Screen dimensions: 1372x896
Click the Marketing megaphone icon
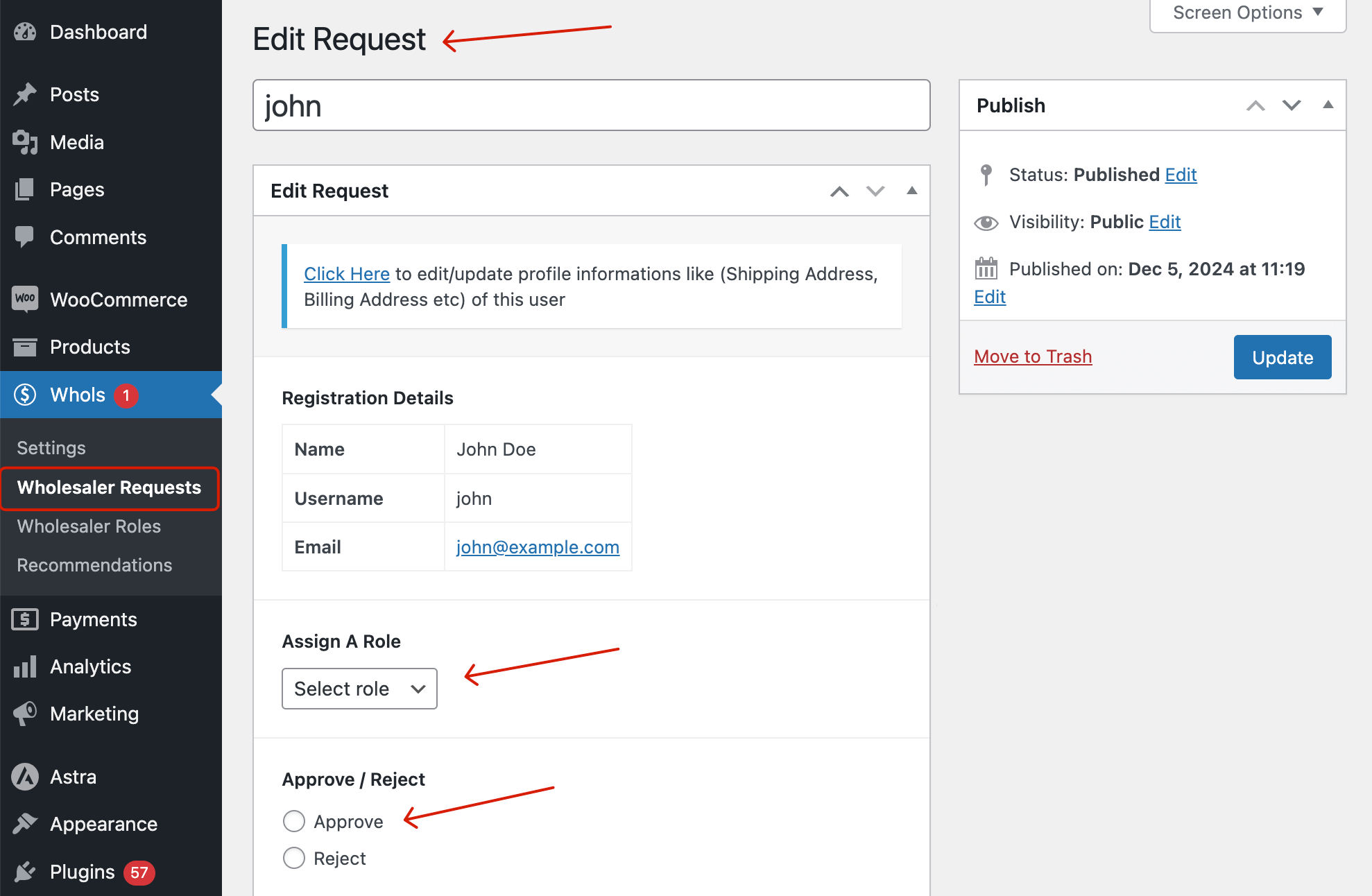[x=25, y=714]
